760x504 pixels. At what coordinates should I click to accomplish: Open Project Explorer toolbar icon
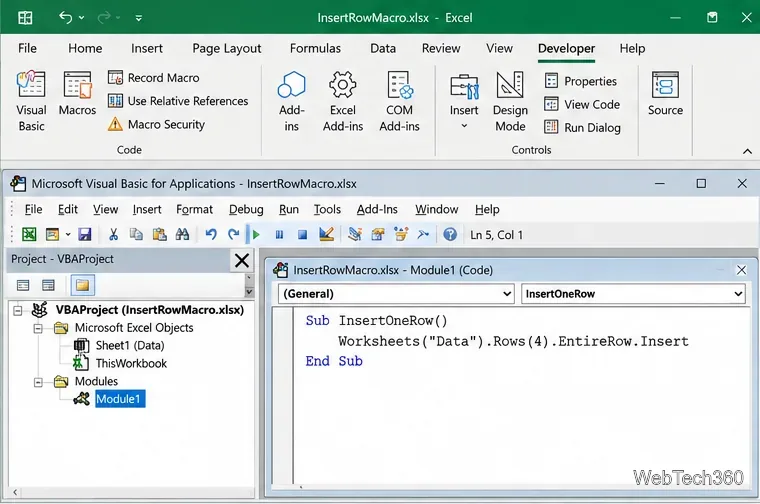click(355, 235)
